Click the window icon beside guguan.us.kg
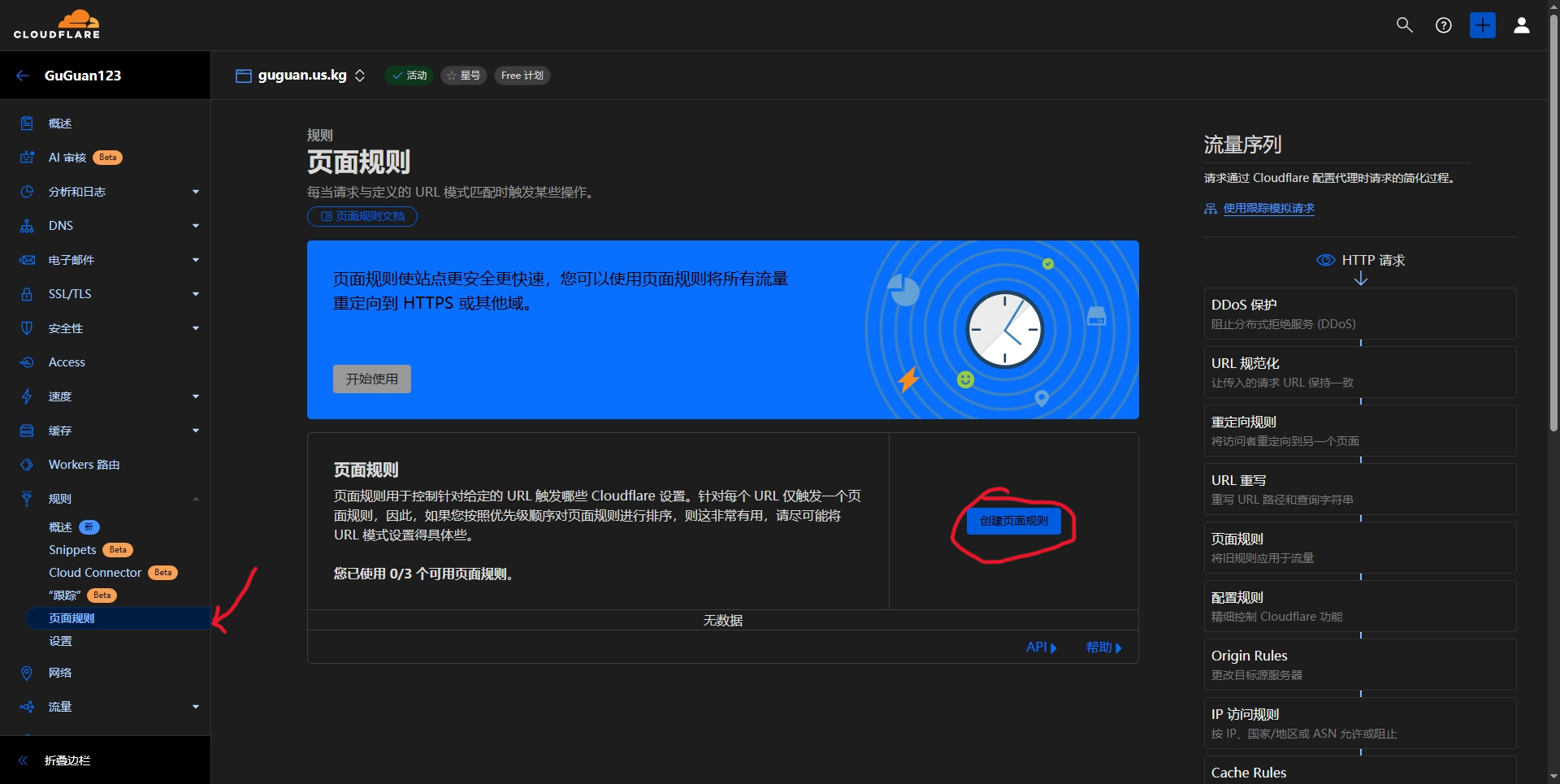Screen dimensions: 1560x784 click(x=243, y=76)
